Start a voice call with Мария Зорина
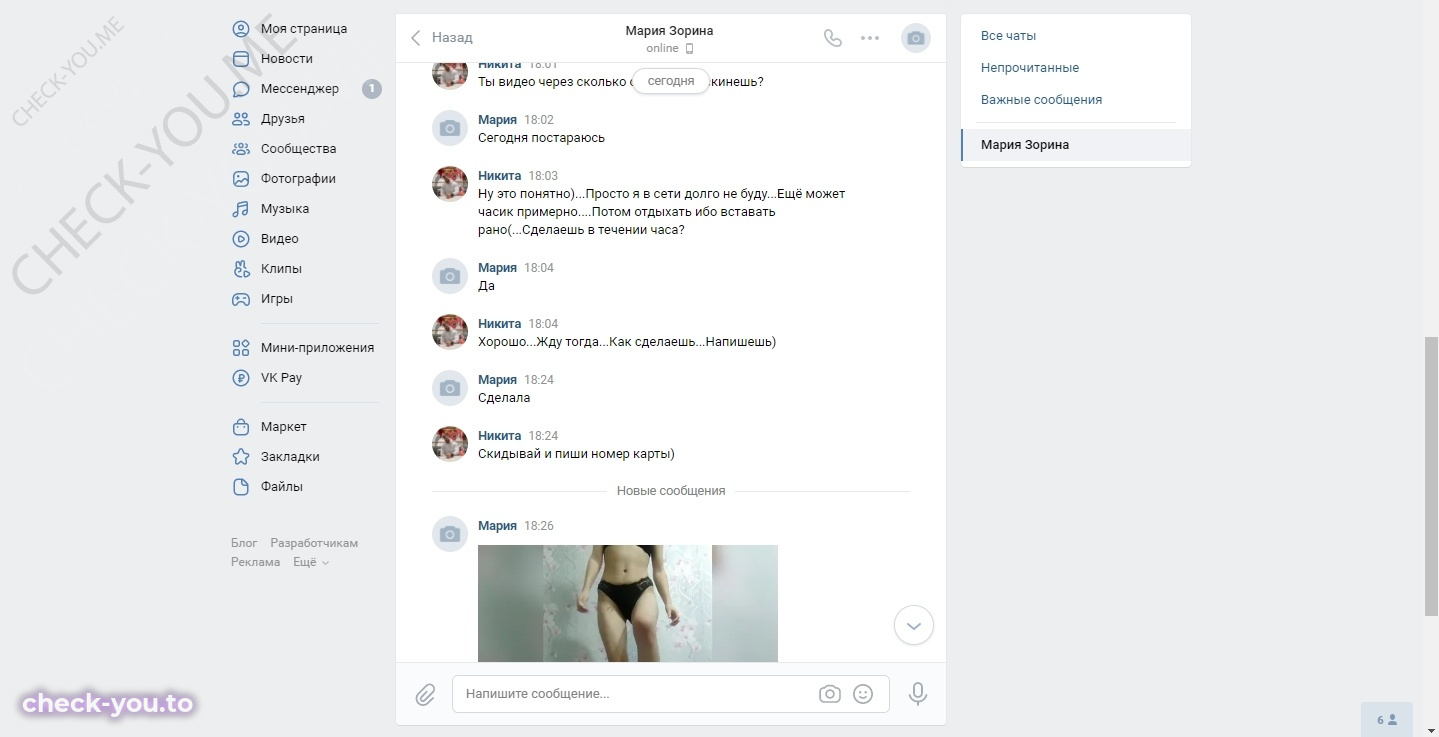 coord(833,38)
